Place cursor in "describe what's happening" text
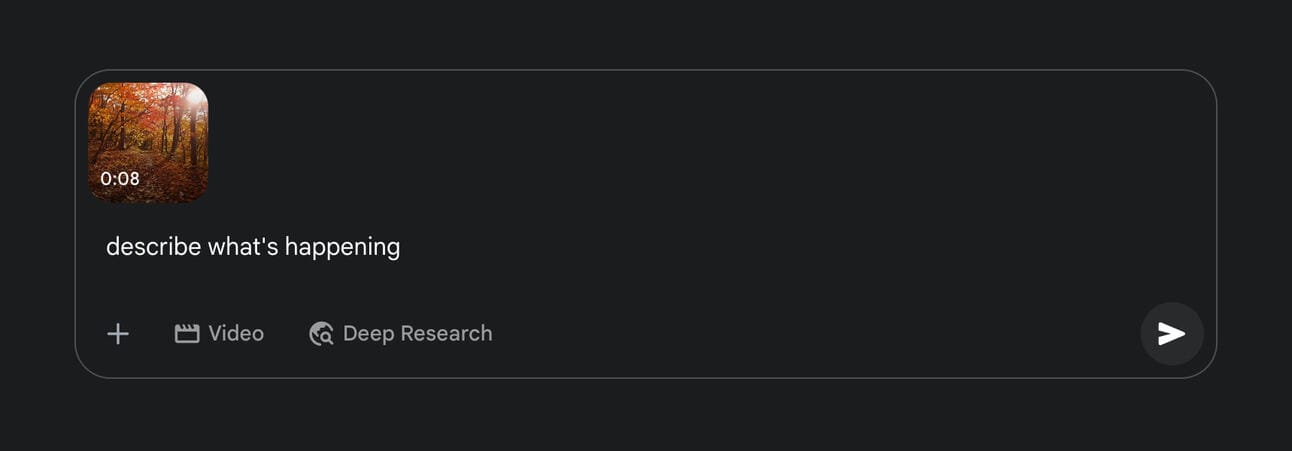The width and height of the screenshot is (1292, 451). [253, 247]
